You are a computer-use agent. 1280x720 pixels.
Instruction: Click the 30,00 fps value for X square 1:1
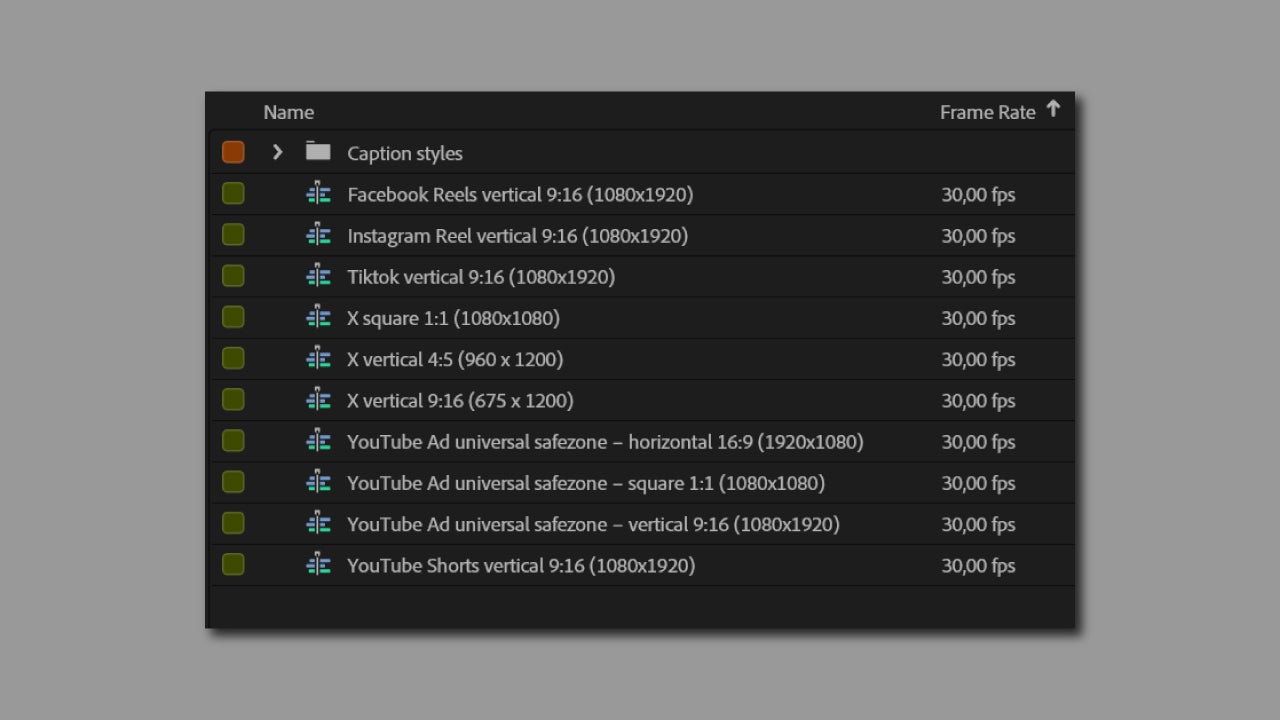[x=978, y=318]
